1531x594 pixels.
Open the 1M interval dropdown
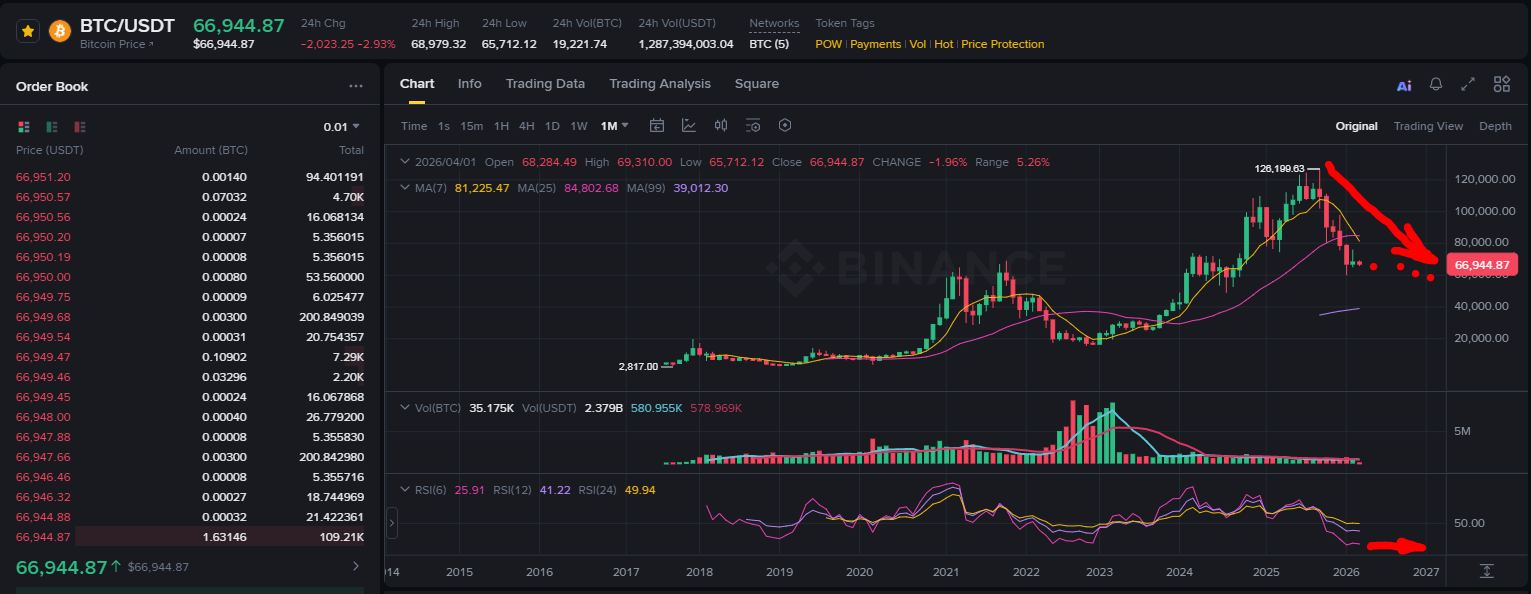click(614, 126)
